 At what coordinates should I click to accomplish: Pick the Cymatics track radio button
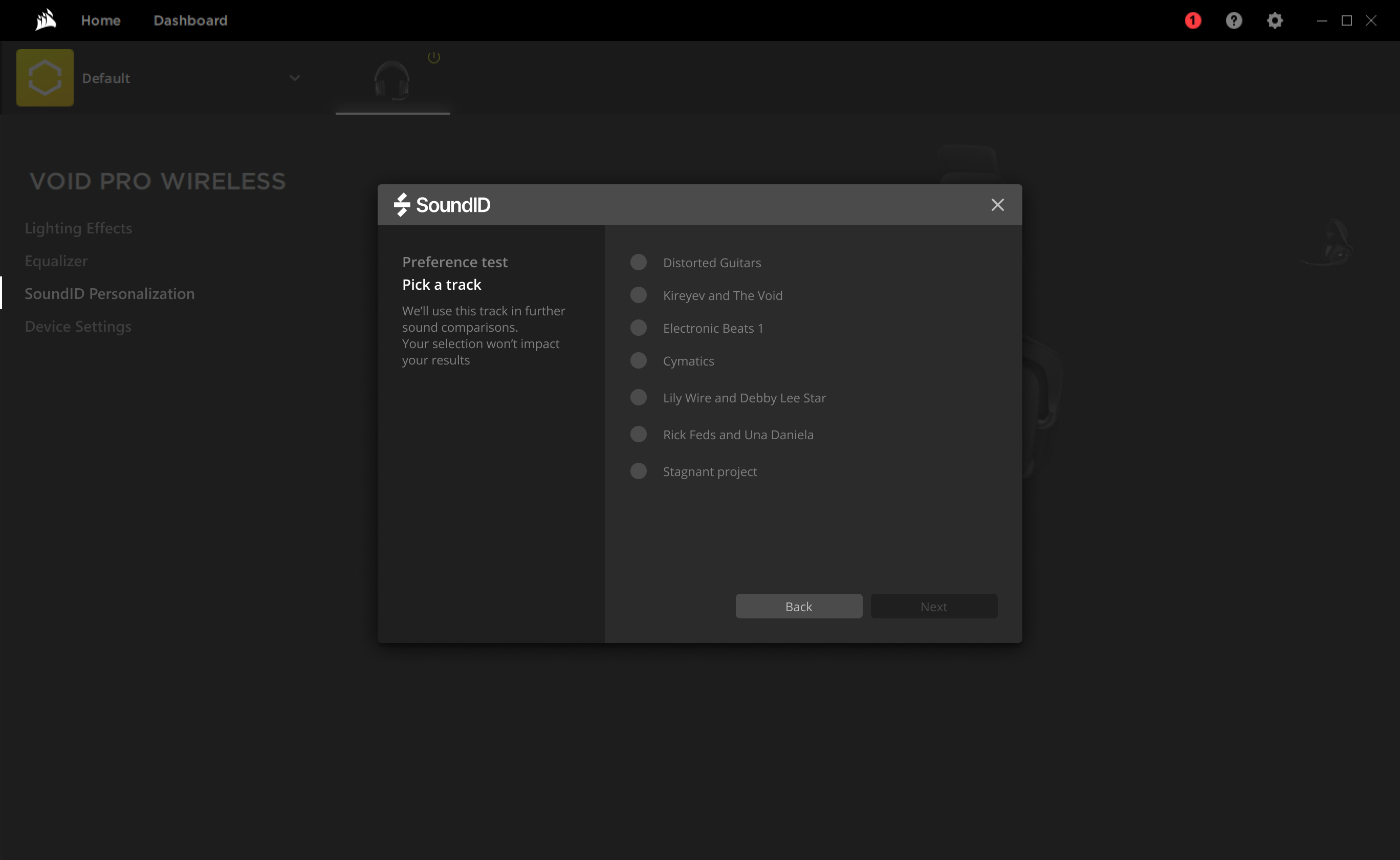click(x=638, y=360)
